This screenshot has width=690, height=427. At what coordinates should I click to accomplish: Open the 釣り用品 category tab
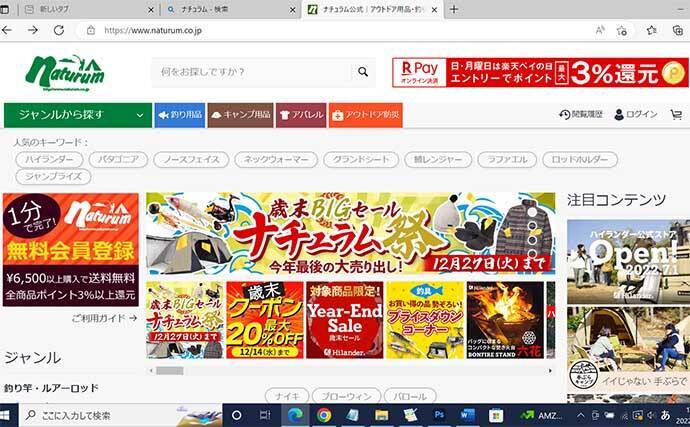tap(180, 115)
